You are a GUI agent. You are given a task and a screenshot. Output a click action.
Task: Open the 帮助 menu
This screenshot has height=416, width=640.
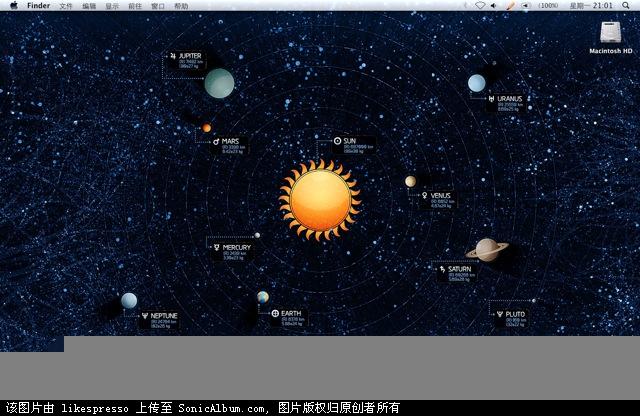click(181, 6)
